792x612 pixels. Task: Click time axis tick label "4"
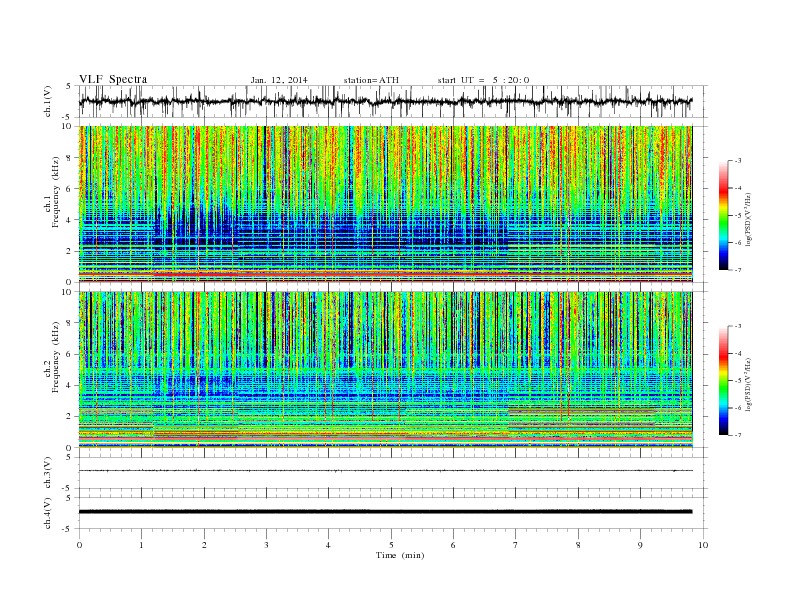[328, 545]
